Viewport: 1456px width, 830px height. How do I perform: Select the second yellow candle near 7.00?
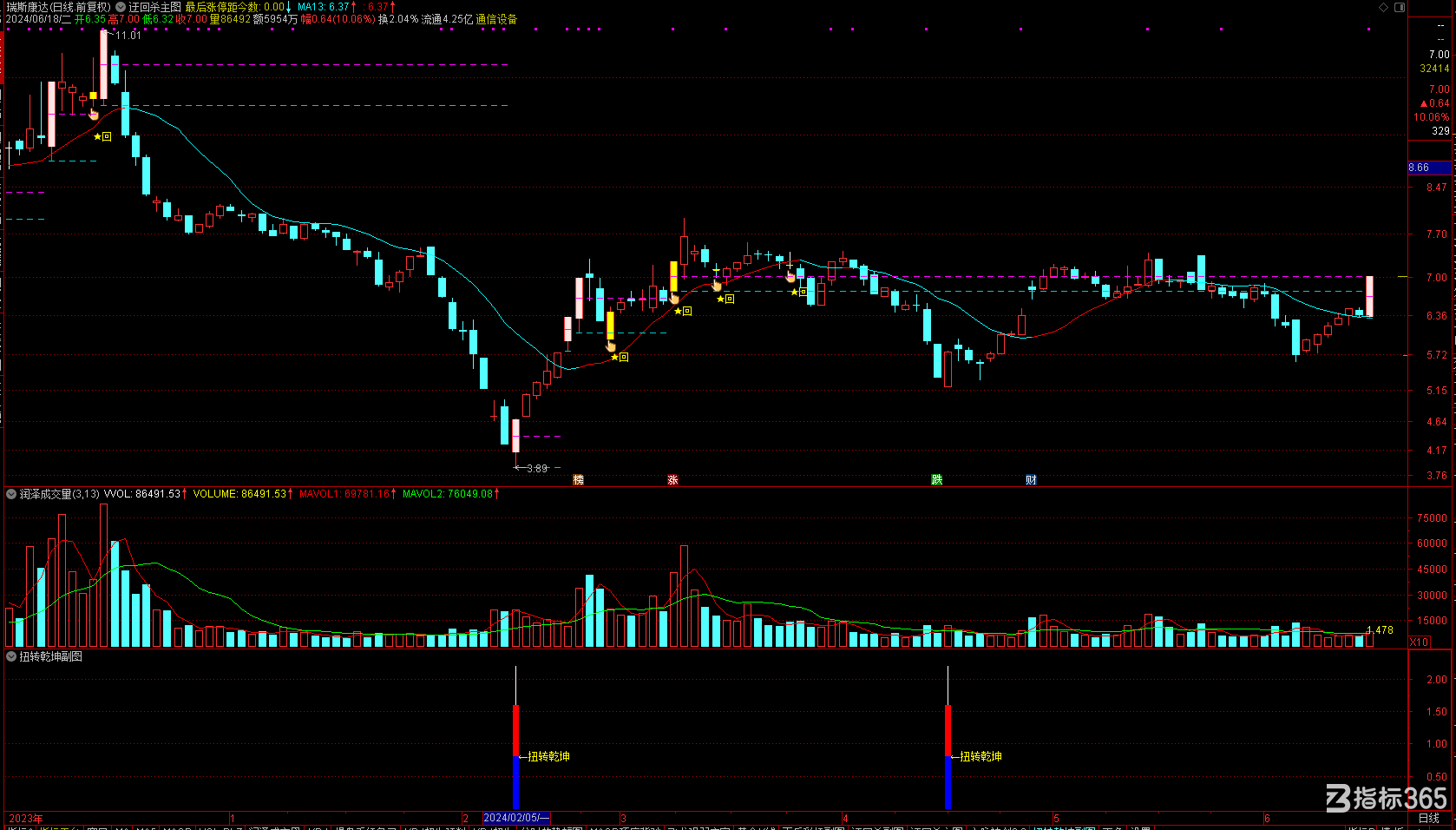click(673, 277)
